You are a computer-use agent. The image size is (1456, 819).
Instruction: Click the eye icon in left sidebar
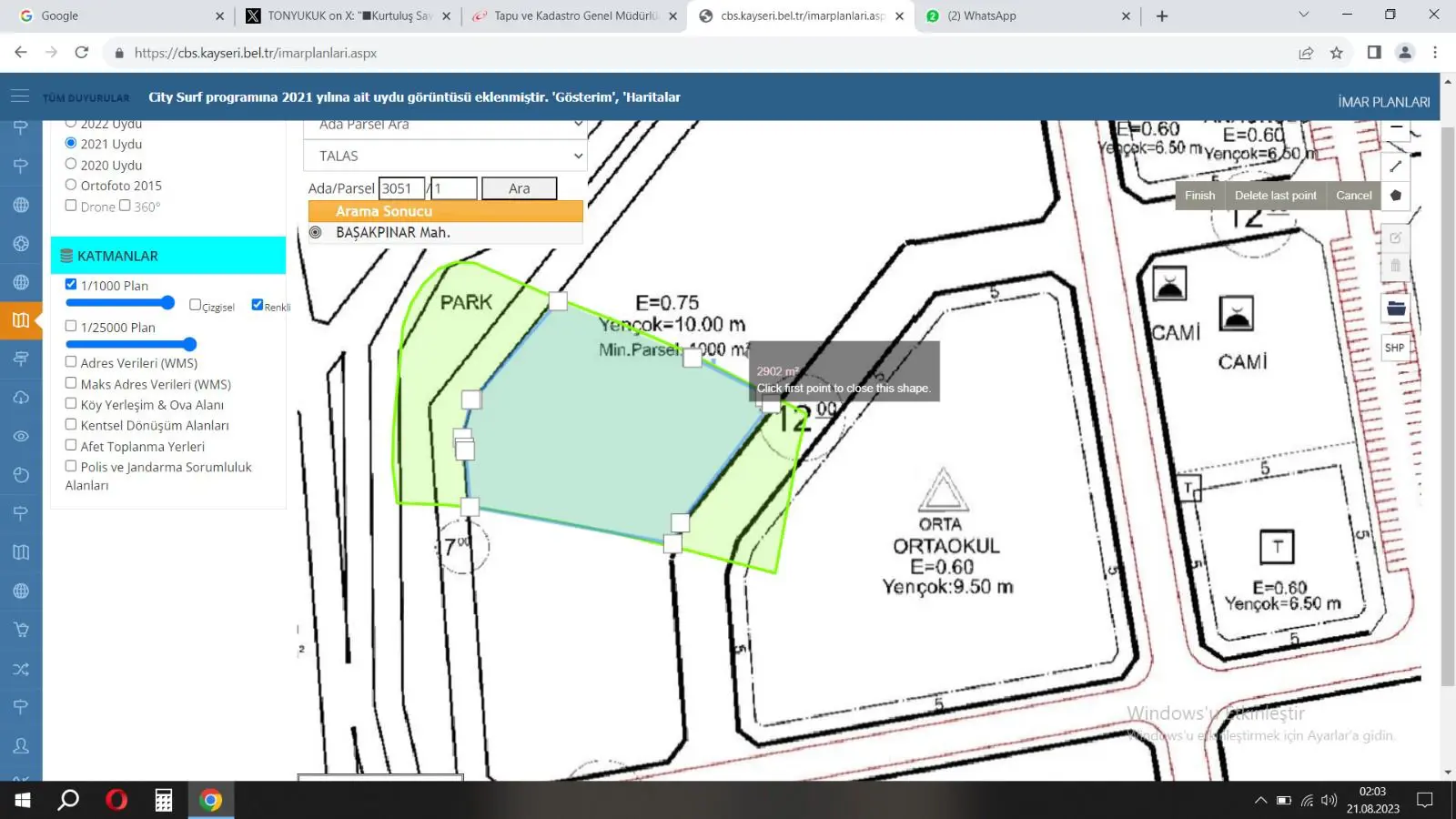coord(21,436)
